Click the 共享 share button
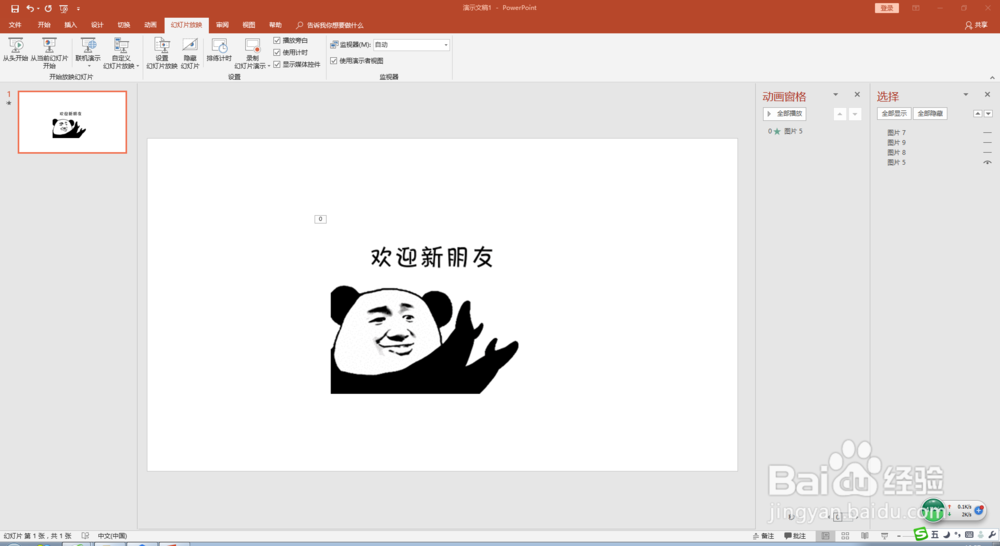The image size is (1000, 546). (976, 25)
